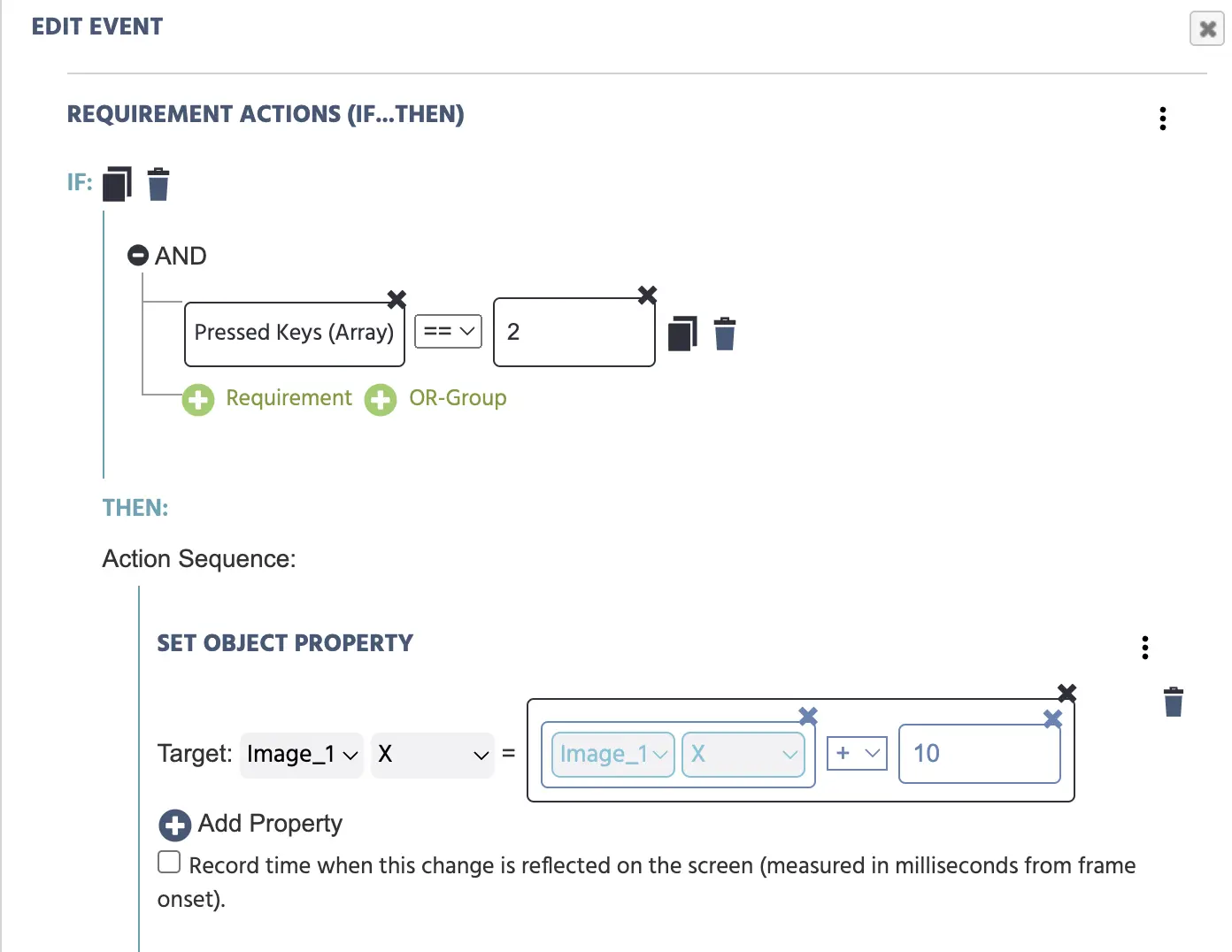Collapse the AND group

point(138,256)
